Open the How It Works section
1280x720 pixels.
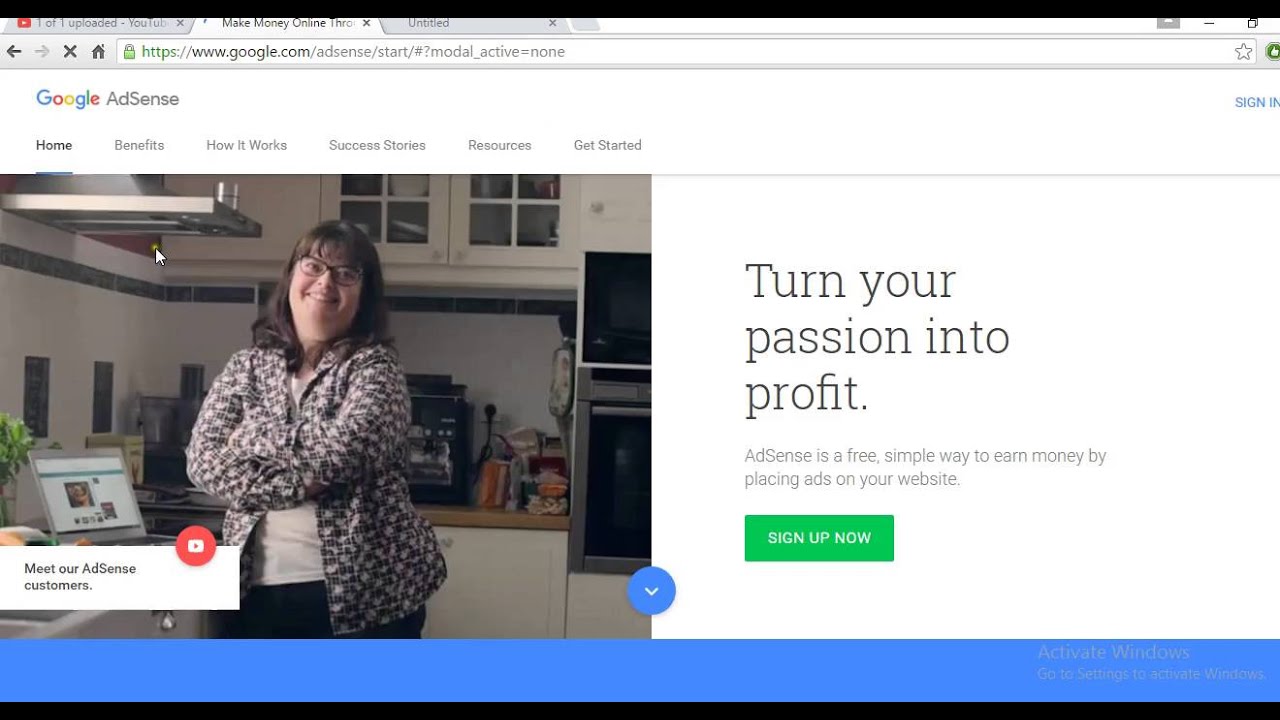point(246,145)
